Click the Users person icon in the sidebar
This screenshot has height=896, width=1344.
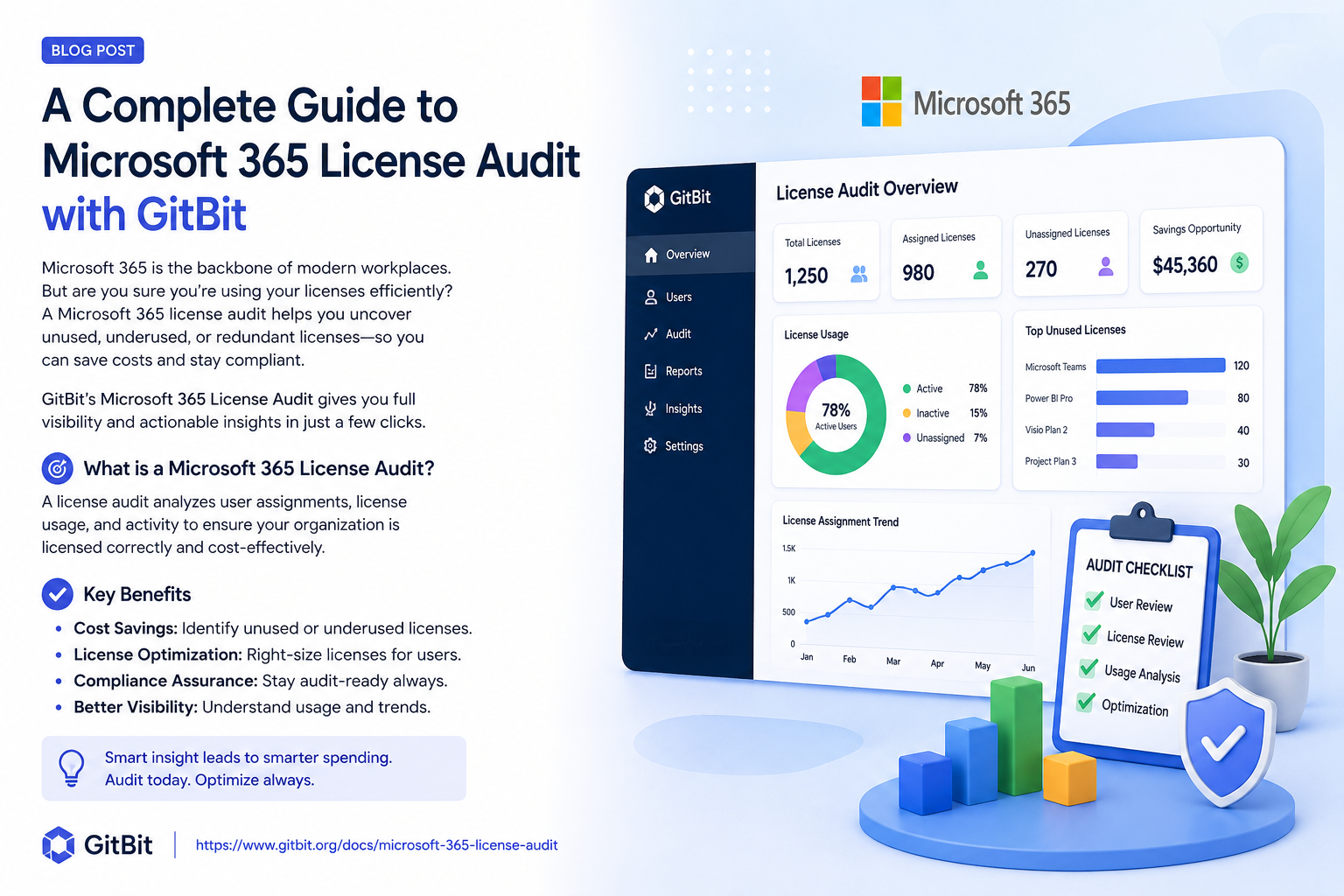click(x=651, y=297)
